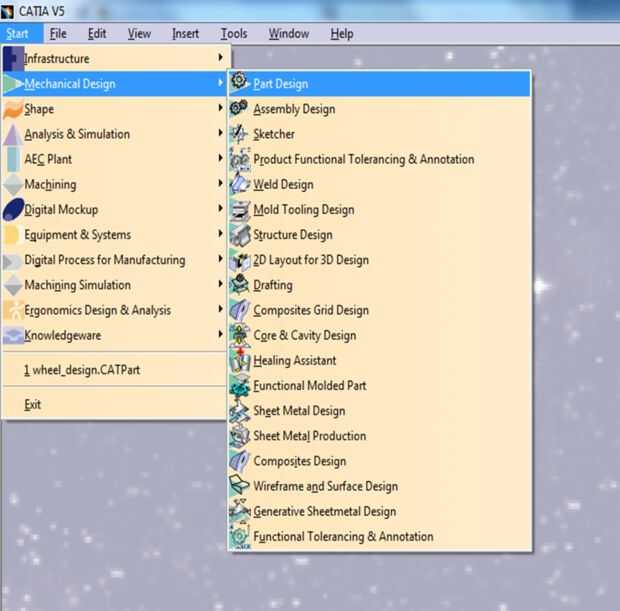Viewport: 620px width, 611px height.
Task: Select Sketcher text entry
Action: (274, 134)
